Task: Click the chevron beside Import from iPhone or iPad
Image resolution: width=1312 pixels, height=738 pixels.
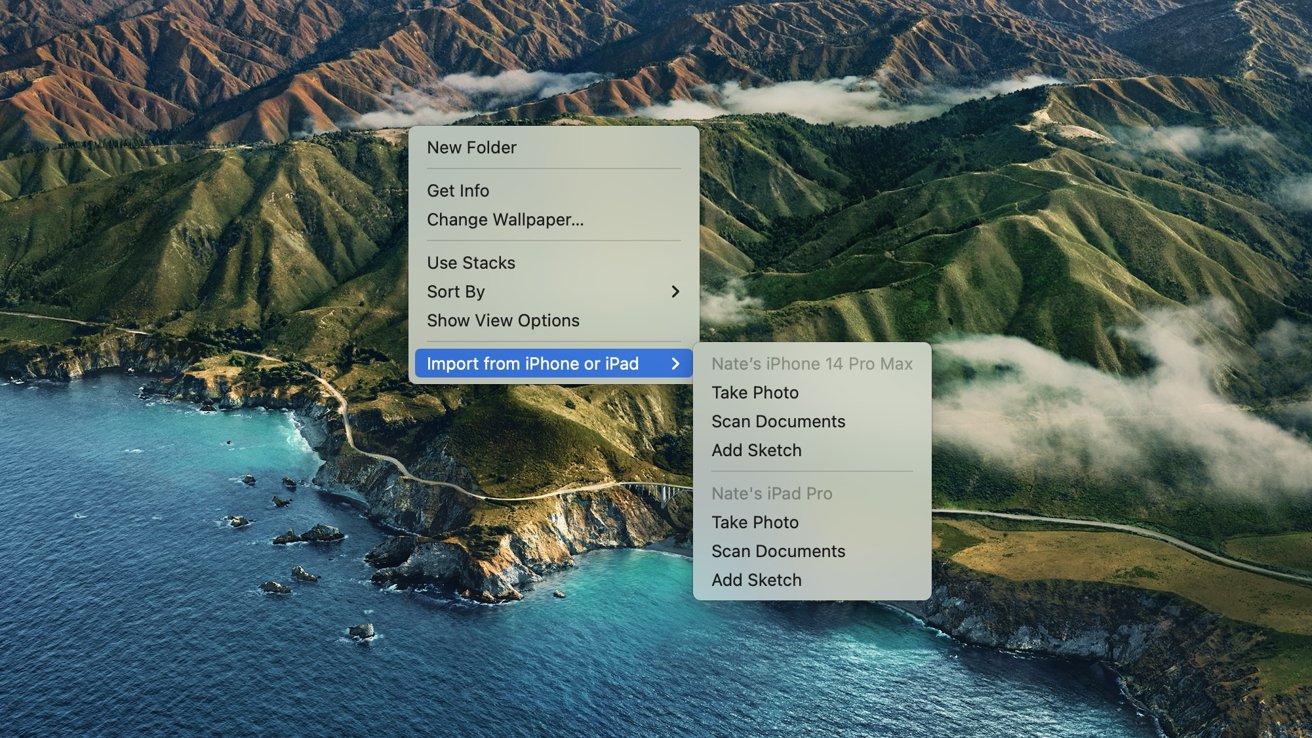Action: tap(675, 363)
